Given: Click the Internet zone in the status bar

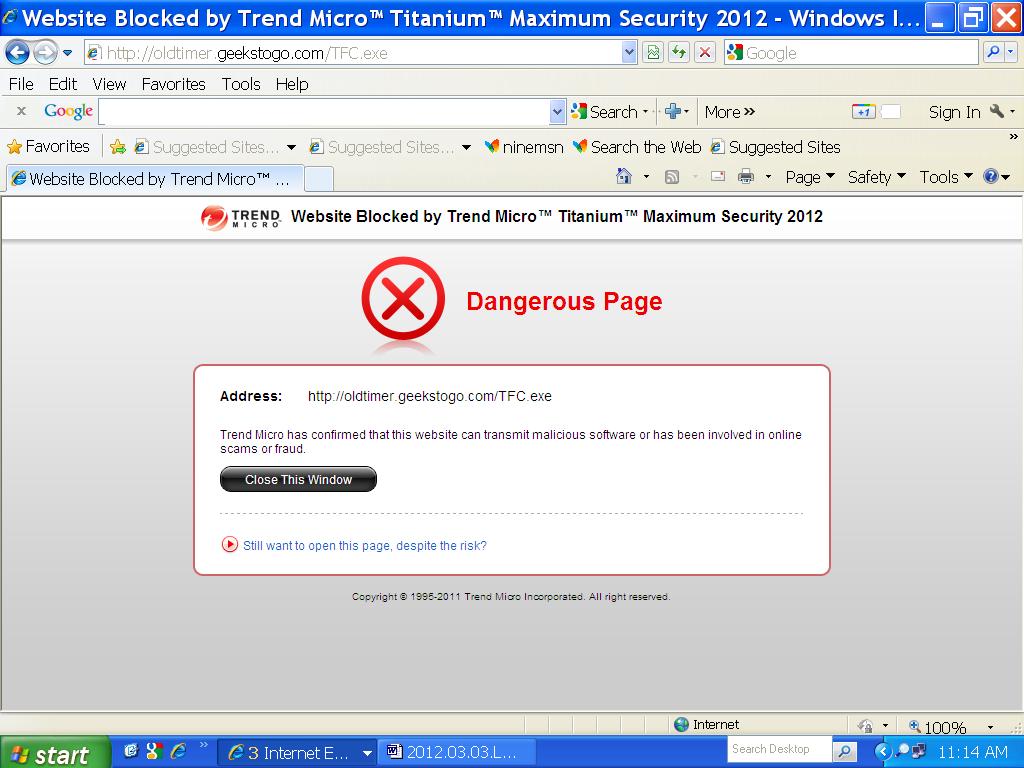Looking at the screenshot, I should click(707, 724).
